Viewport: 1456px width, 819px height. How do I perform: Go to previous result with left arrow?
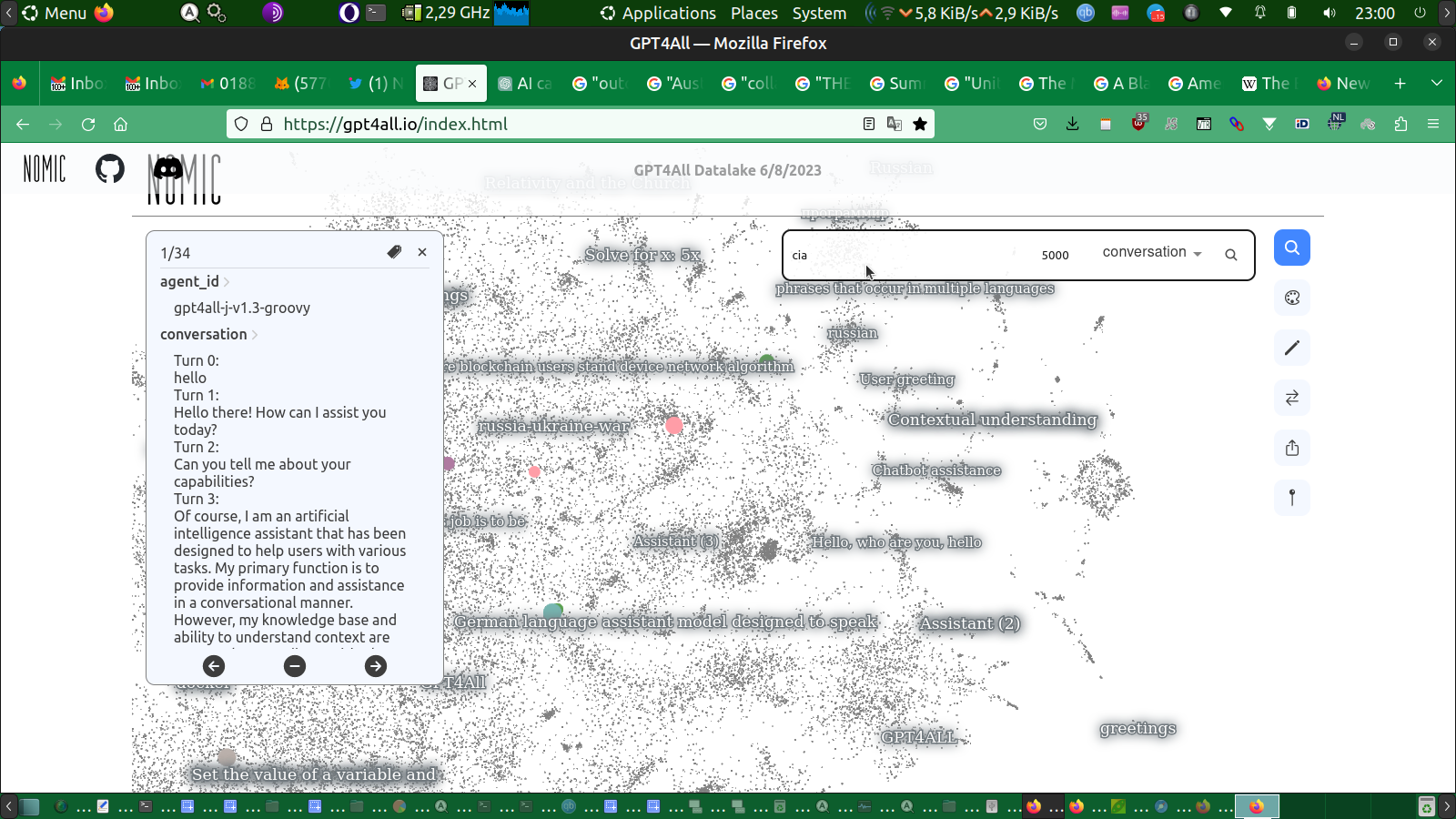click(x=214, y=666)
